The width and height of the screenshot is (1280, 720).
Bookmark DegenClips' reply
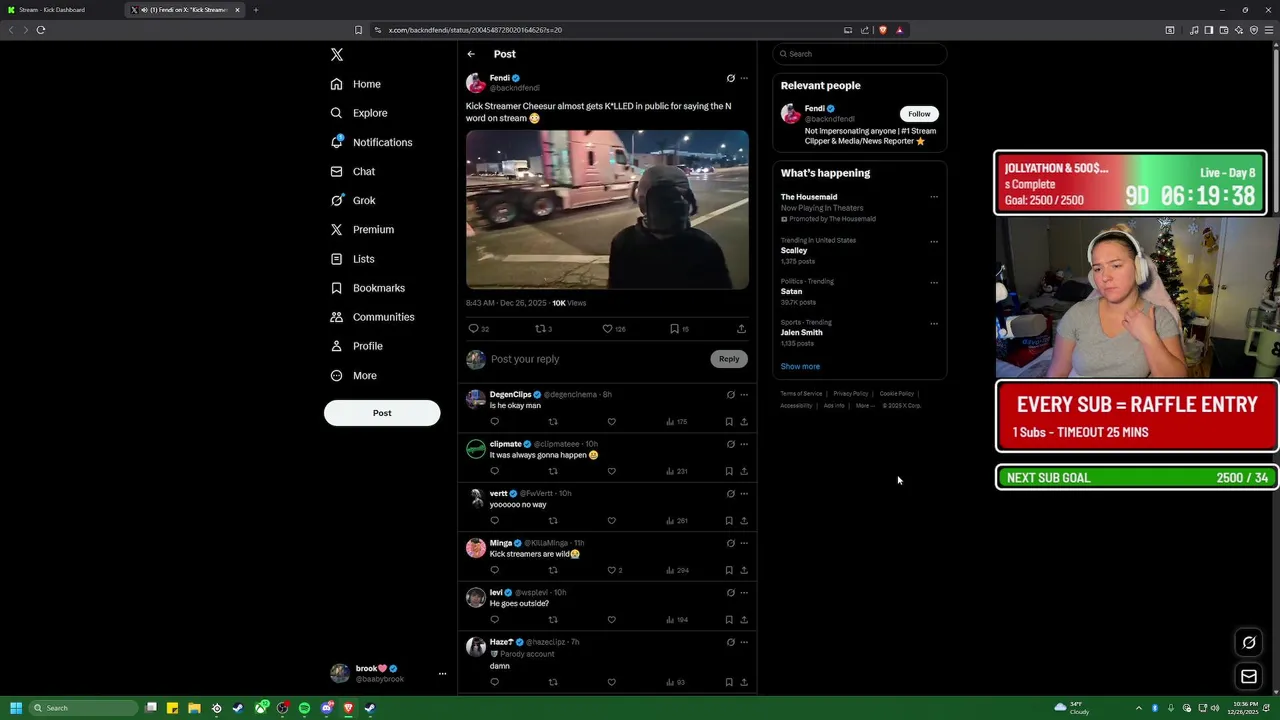pos(729,422)
